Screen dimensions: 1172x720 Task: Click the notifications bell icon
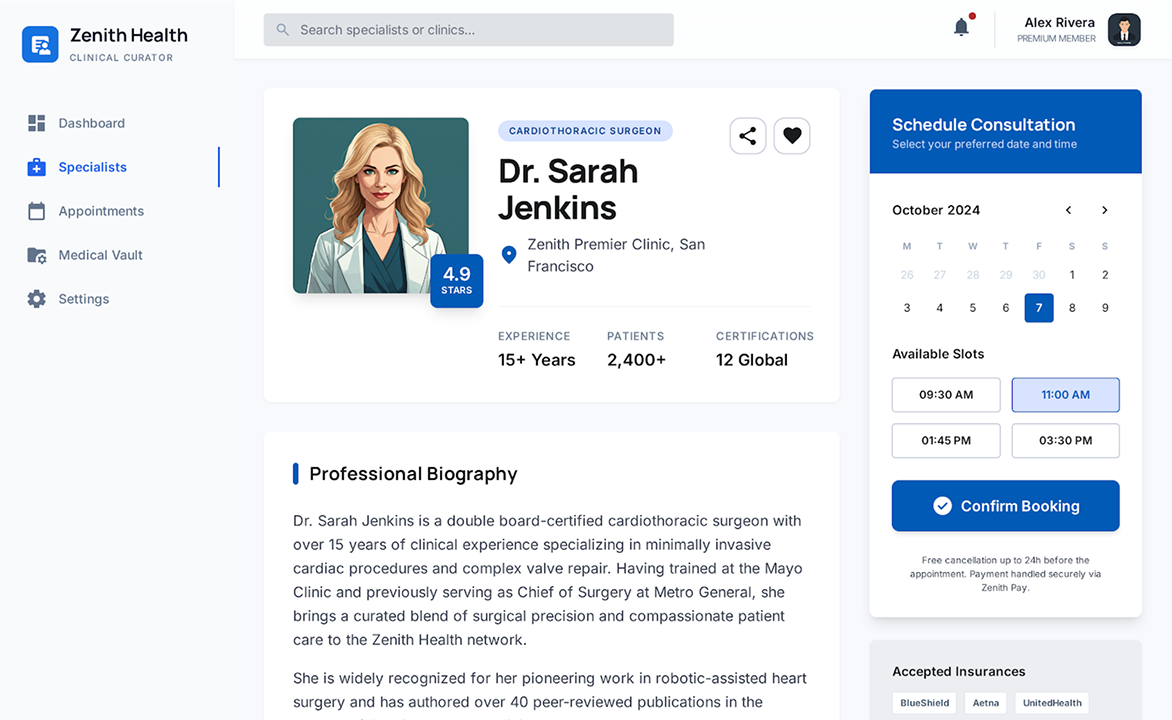click(x=960, y=27)
